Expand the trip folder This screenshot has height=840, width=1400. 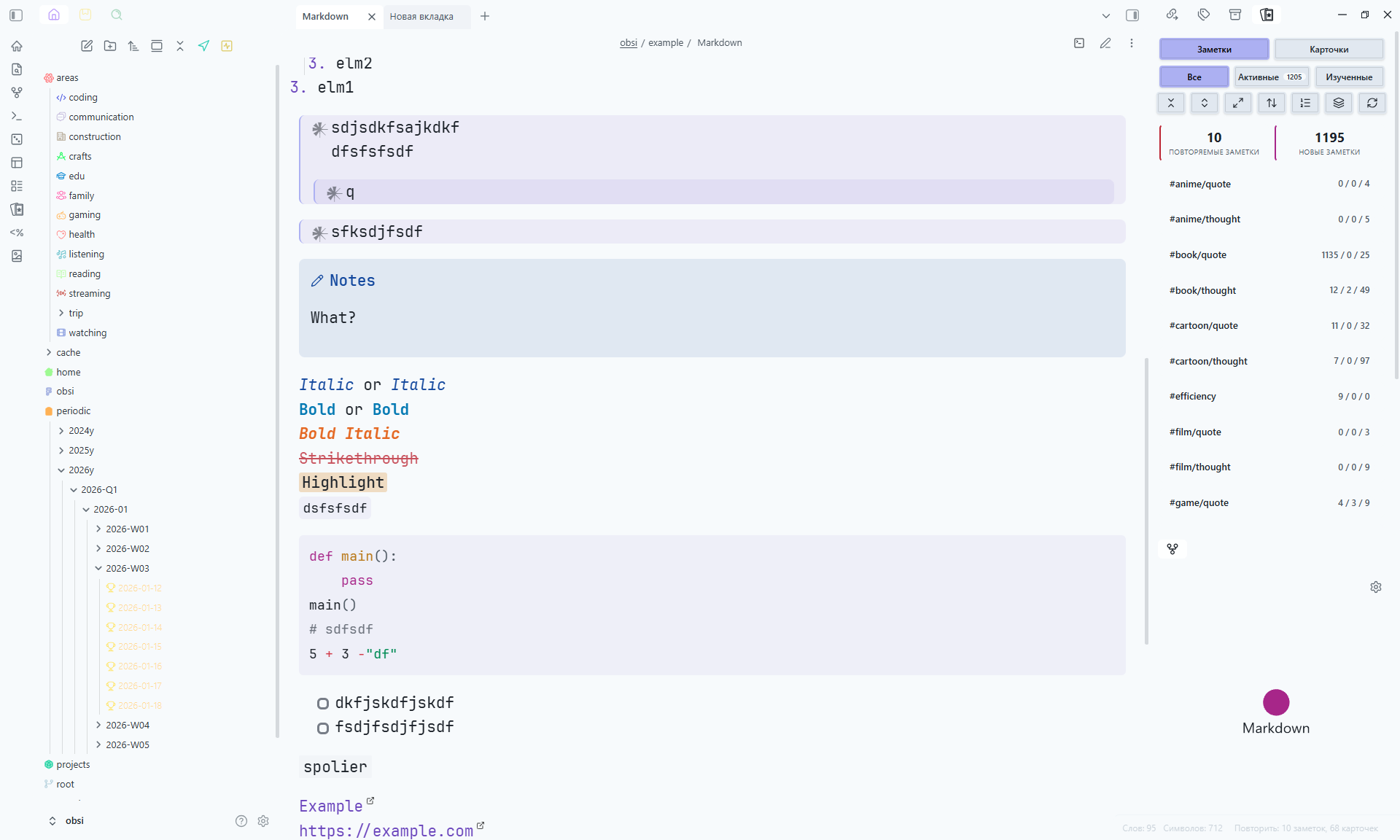pos(61,313)
